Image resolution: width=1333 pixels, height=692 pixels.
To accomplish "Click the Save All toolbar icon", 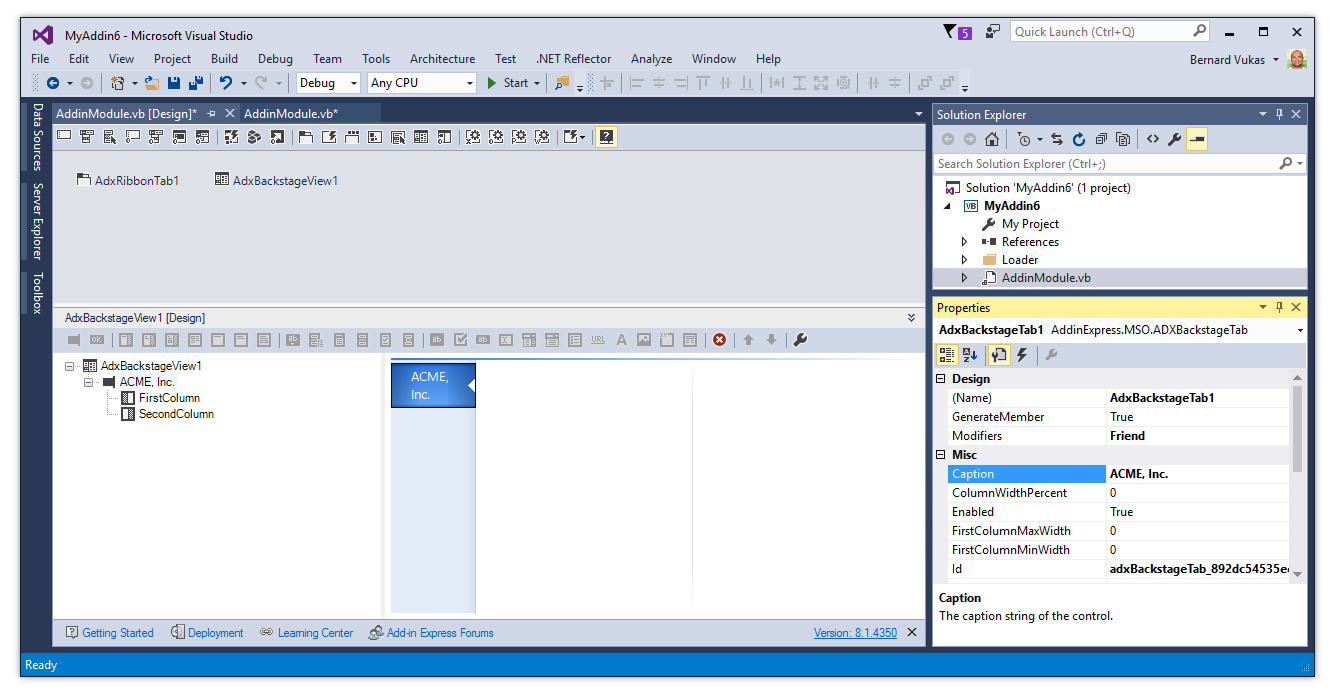I will click(x=196, y=83).
